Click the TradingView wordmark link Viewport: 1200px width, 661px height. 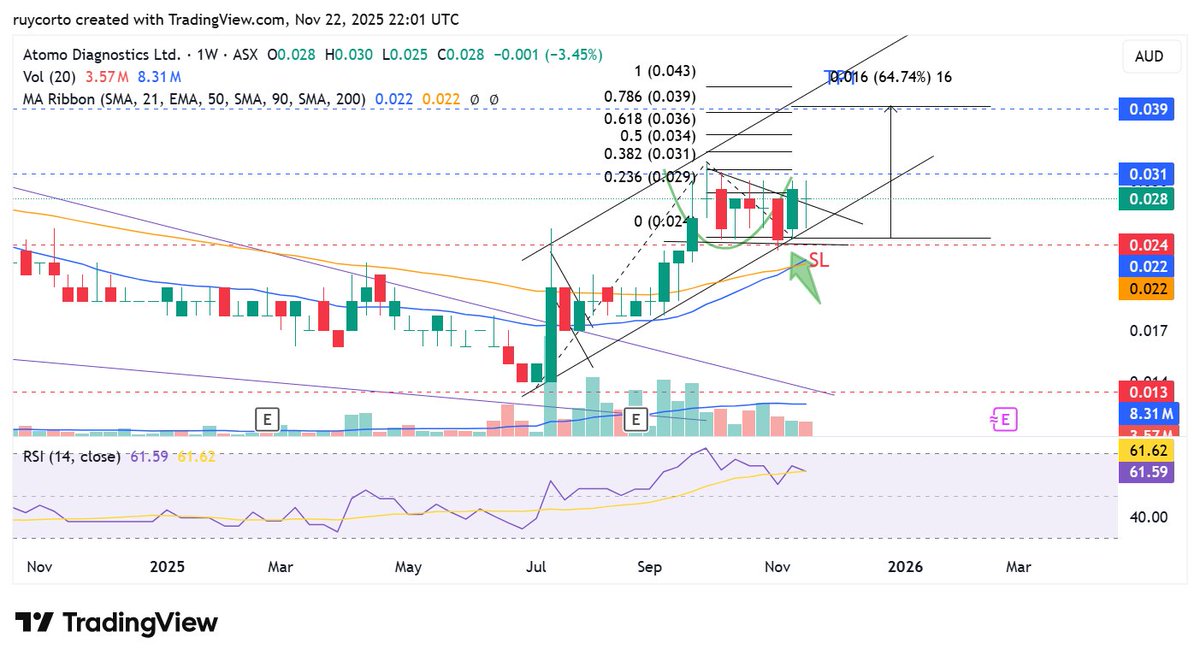point(140,623)
